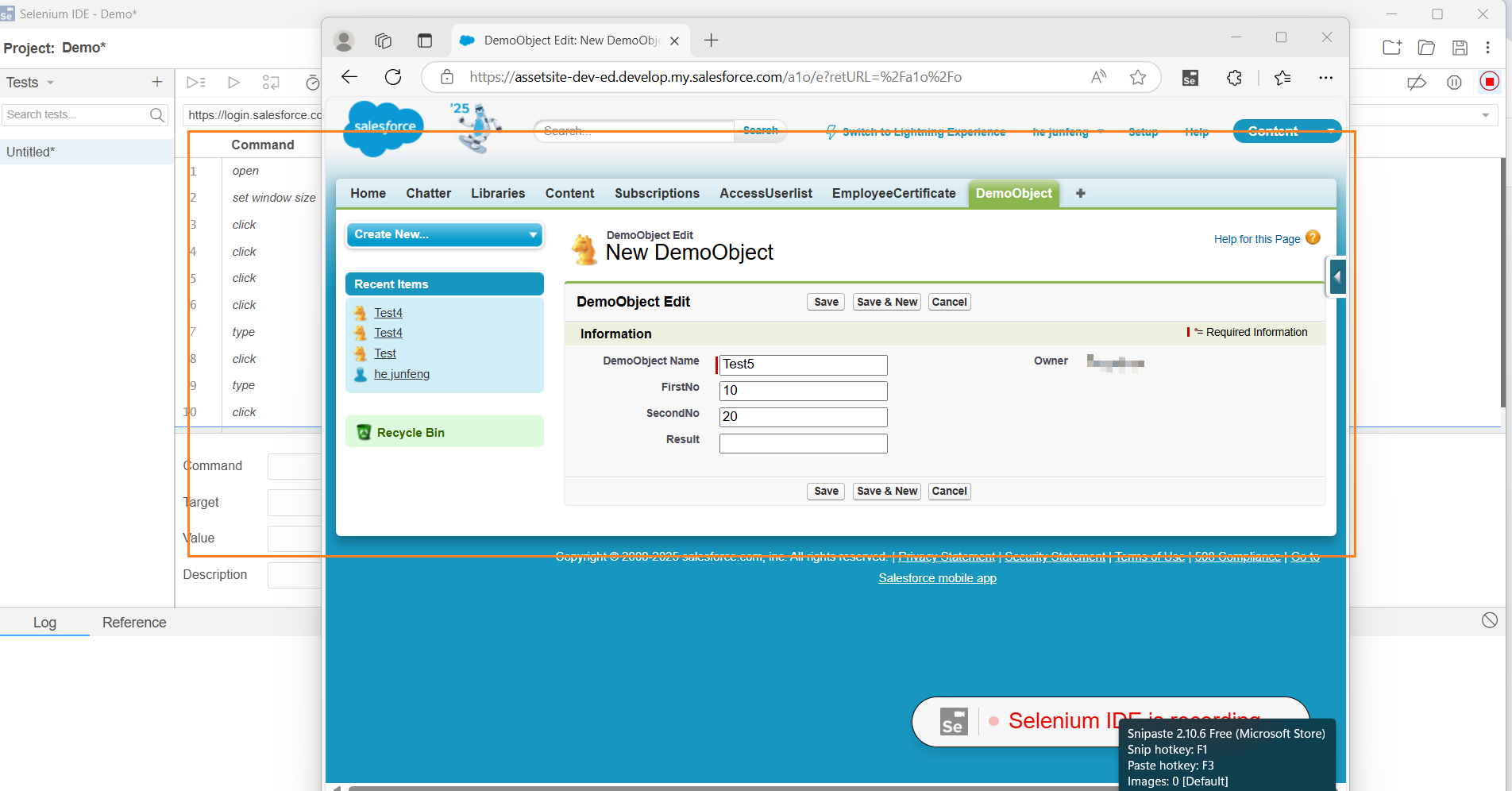
Task: Expand the Selenium base URL dropdown arrow
Action: coord(1485,115)
